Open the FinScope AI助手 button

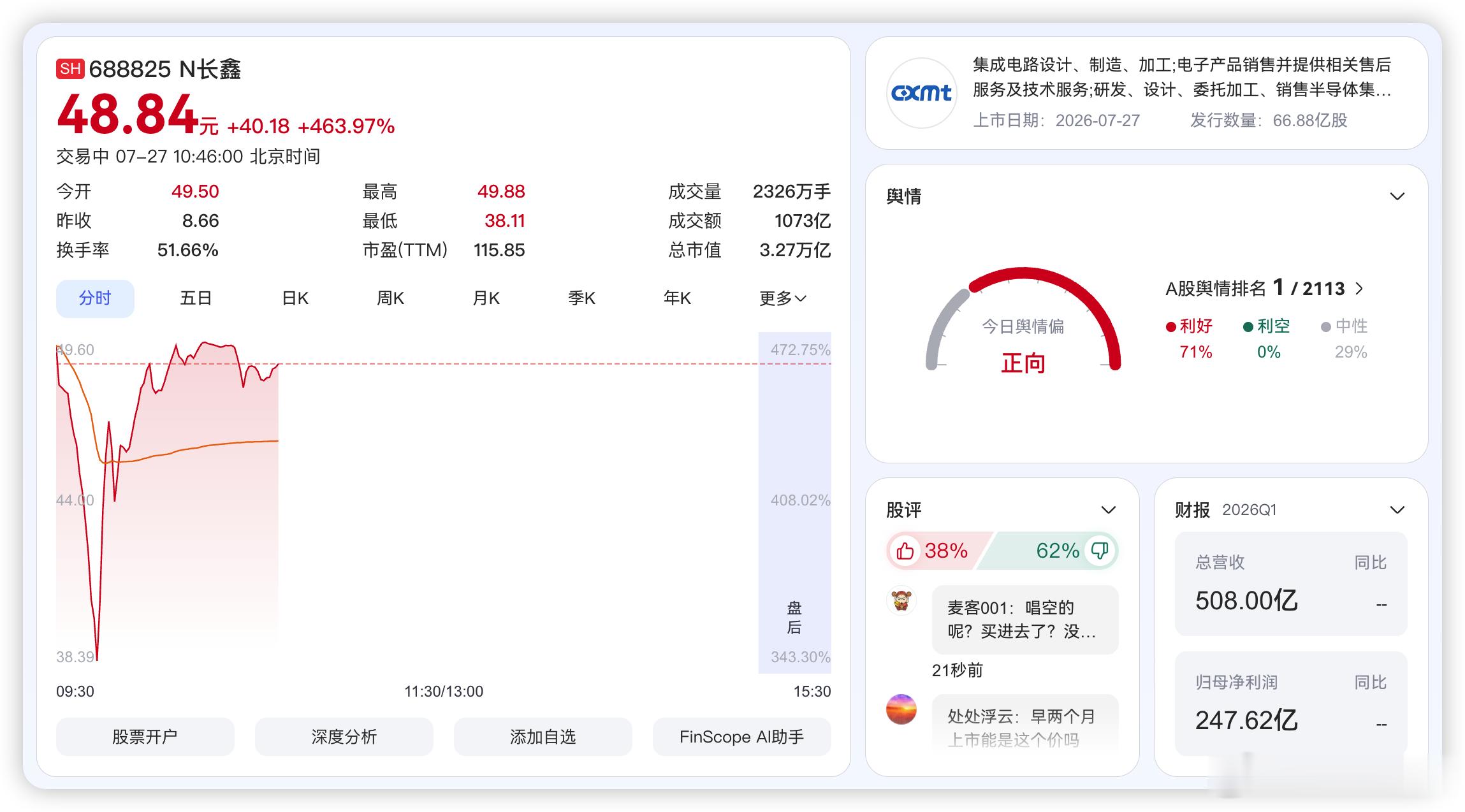click(x=742, y=737)
